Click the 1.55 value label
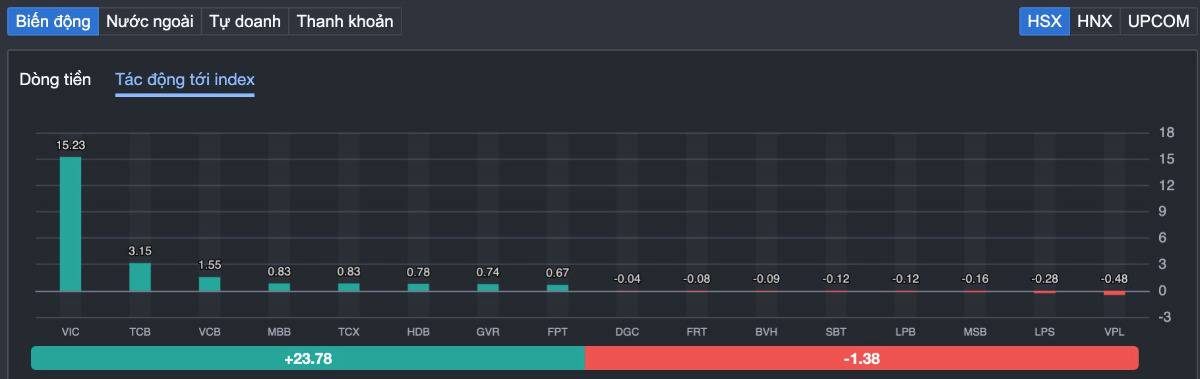 pyautogui.click(x=209, y=265)
